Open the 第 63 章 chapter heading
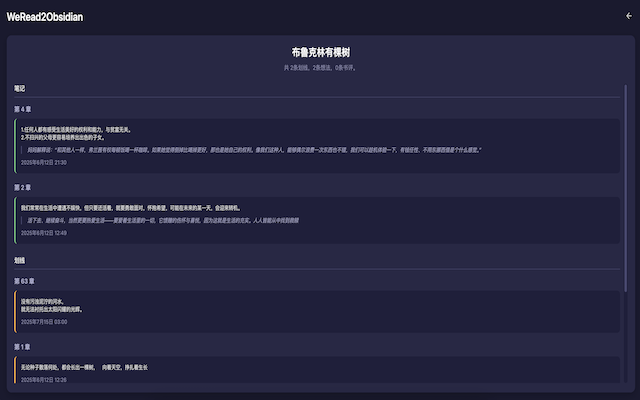Viewport: 640px width, 400px height. click(x=25, y=281)
